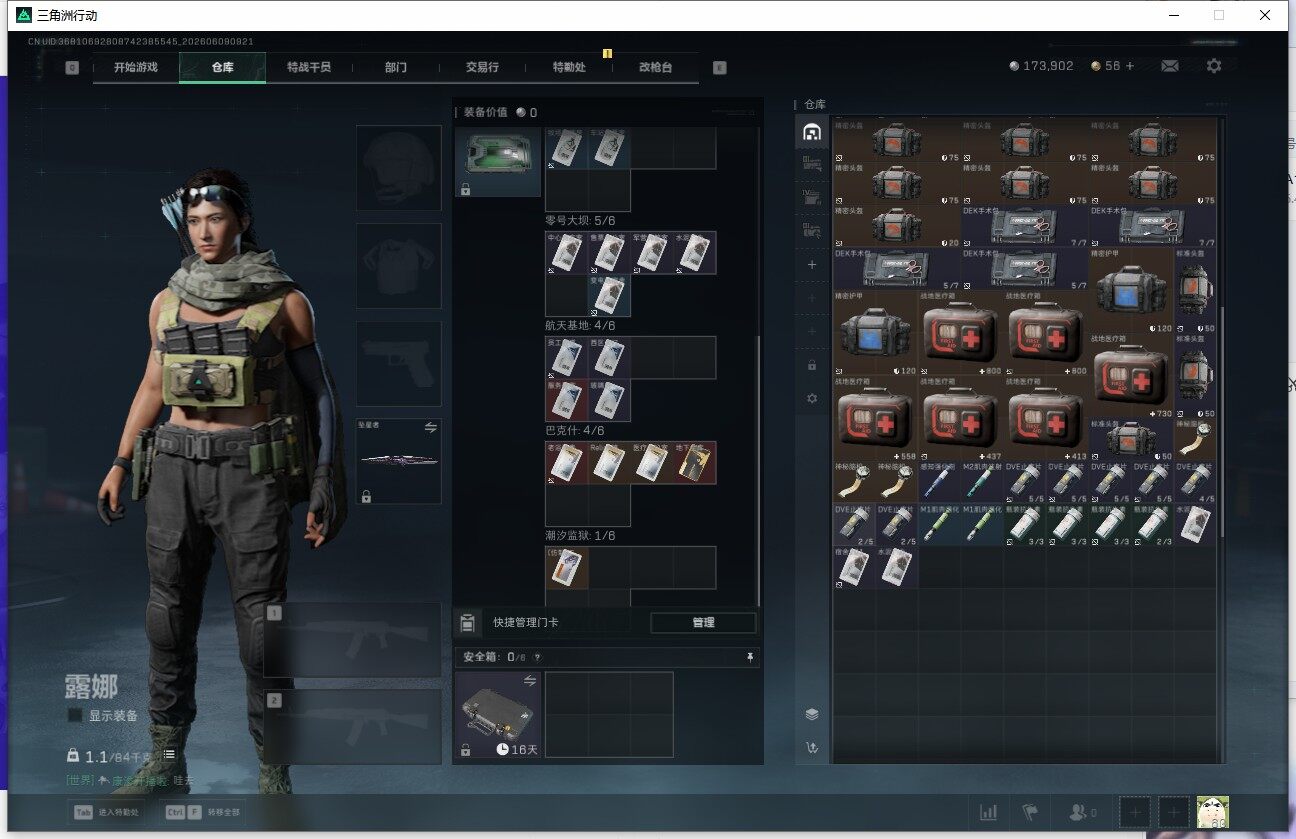
Task: Open the 部门 tab
Action: (396, 67)
